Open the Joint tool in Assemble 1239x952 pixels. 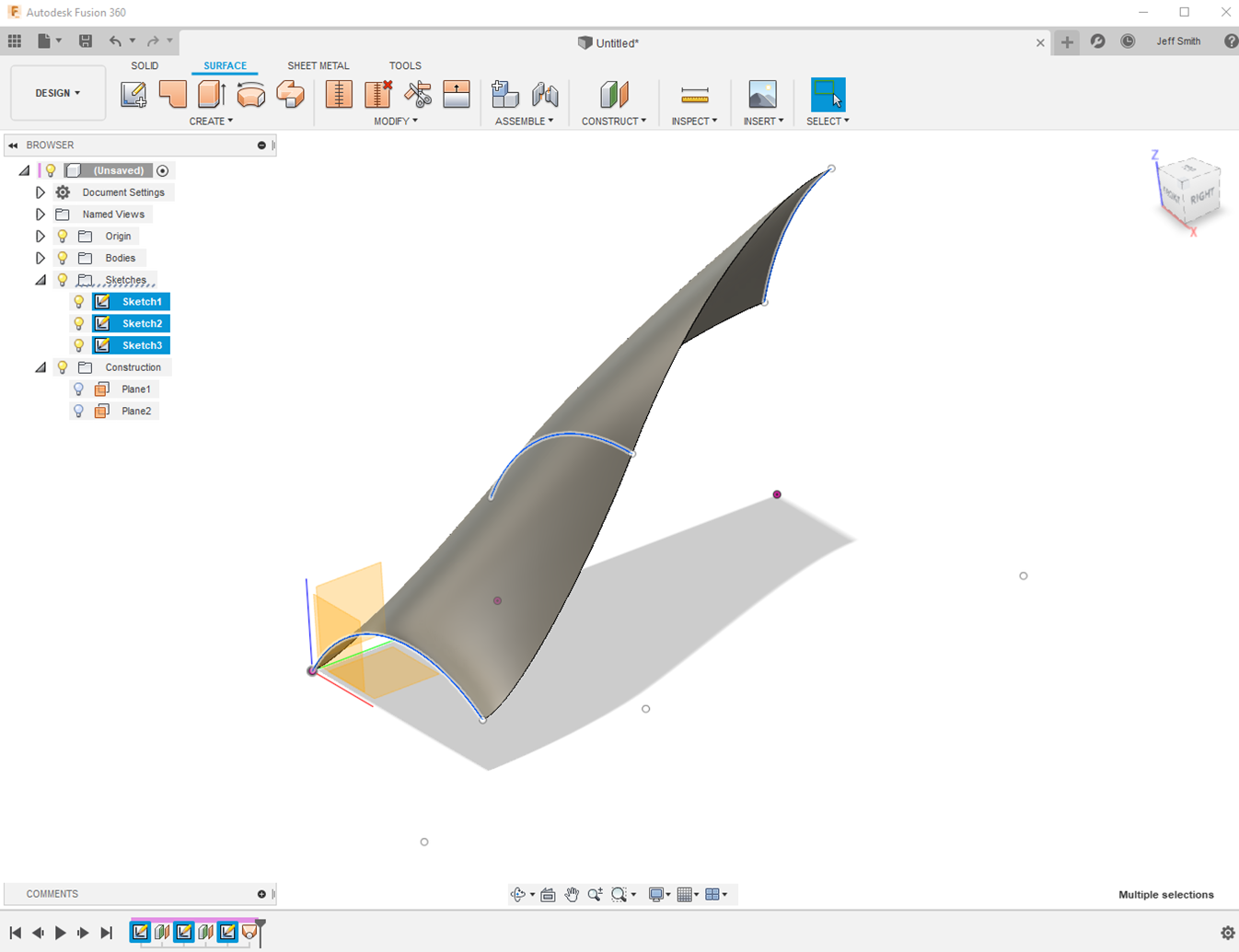coord(545,95)
